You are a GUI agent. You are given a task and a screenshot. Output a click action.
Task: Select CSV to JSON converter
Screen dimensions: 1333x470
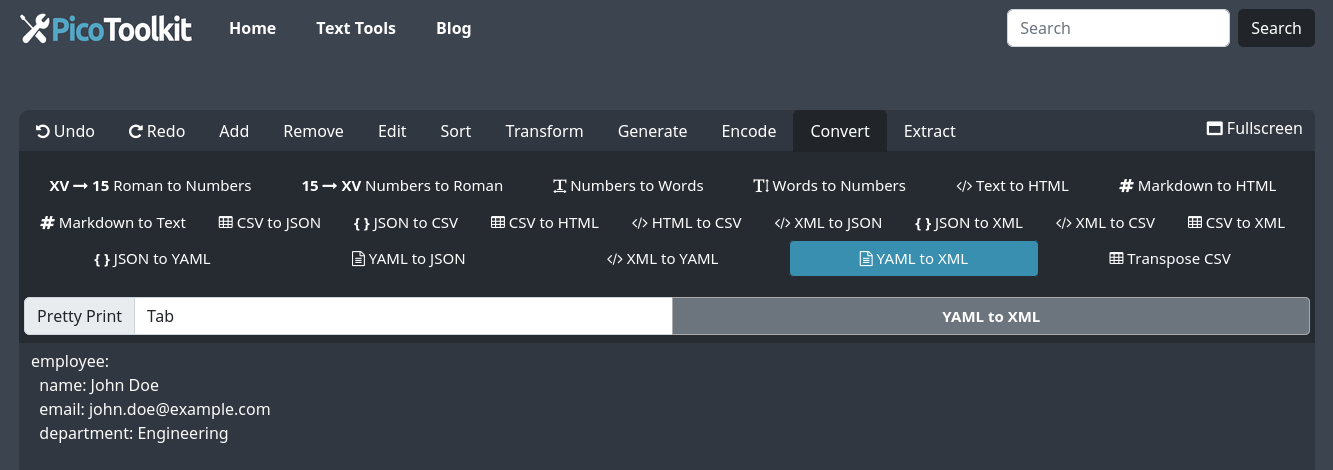[x=269, y=223]
